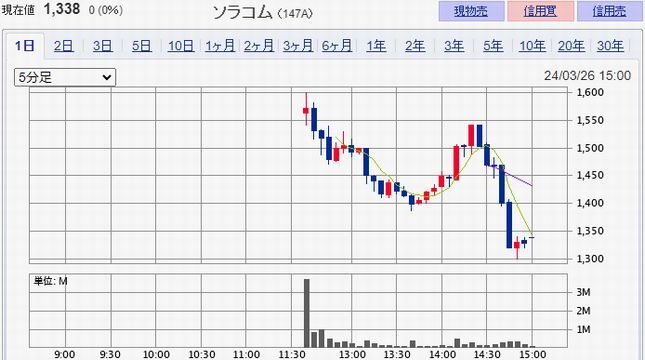The height and width of the screenshot is (360, 645).
Task: Show the 1ヶ月 chart
Action: coord(220,46)
